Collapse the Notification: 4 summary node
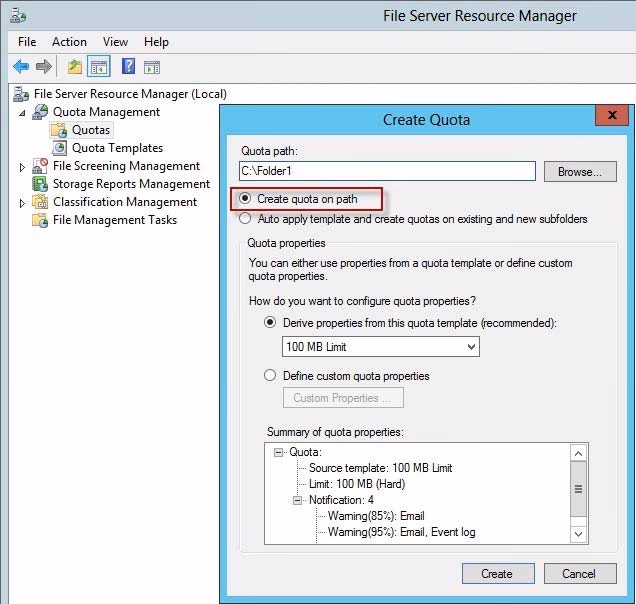 pyautogui.click(x=298, y=500)
